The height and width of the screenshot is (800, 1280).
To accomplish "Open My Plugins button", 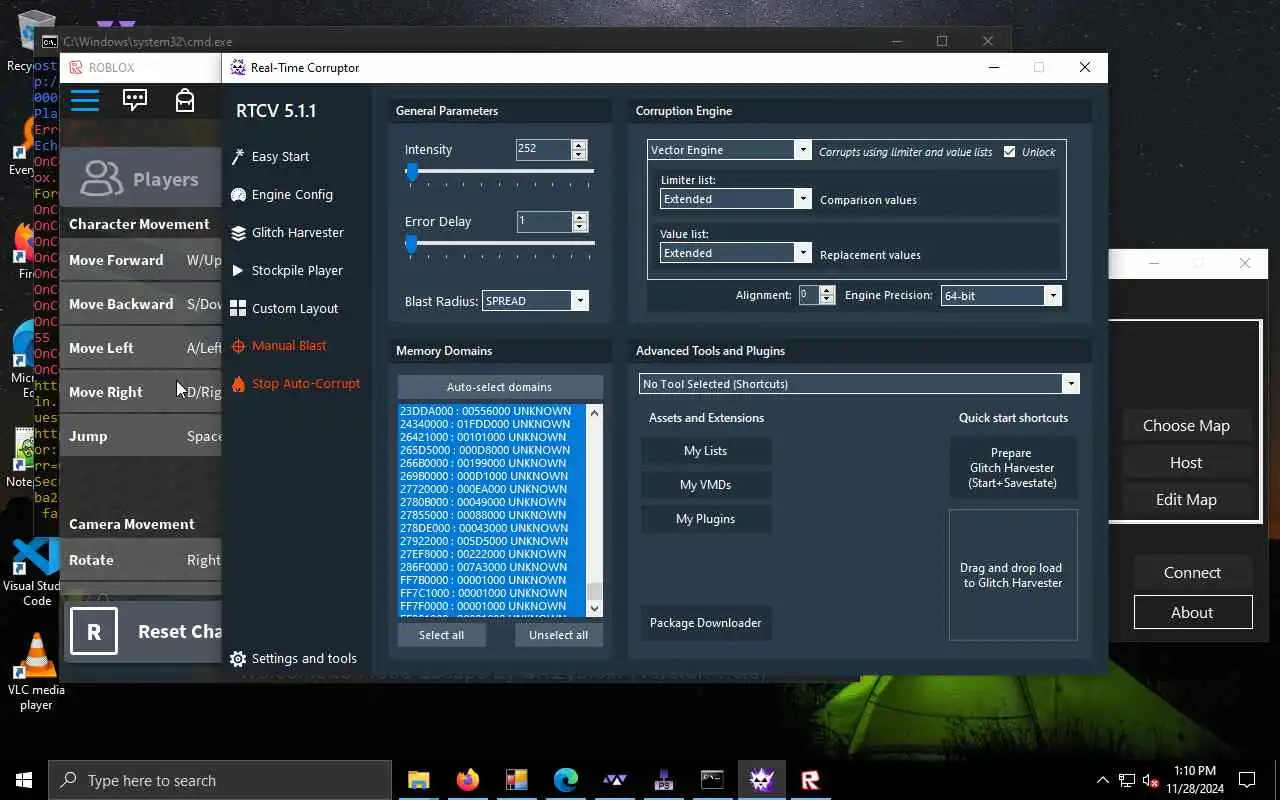I will (706, 519).
